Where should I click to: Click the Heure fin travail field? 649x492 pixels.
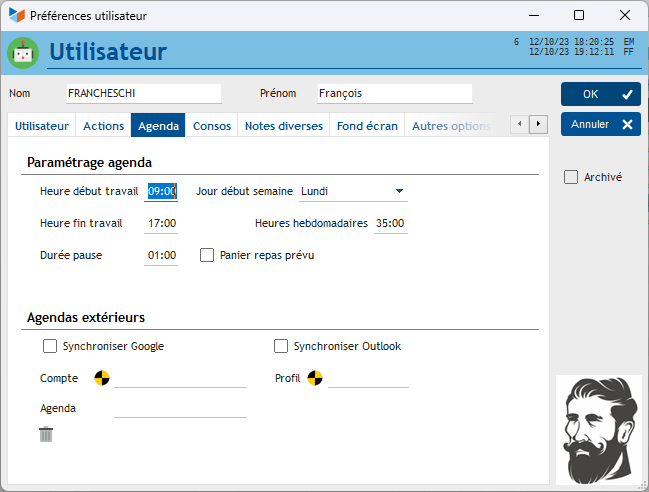(x=162, y=223)
